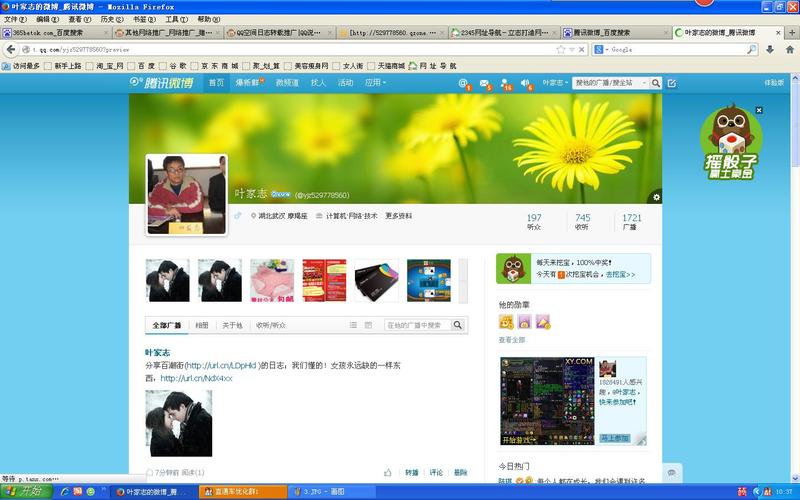Screen dimensions: 800x500
Task: Open the 书签 menu in Firefox
Action: point(143,19)
